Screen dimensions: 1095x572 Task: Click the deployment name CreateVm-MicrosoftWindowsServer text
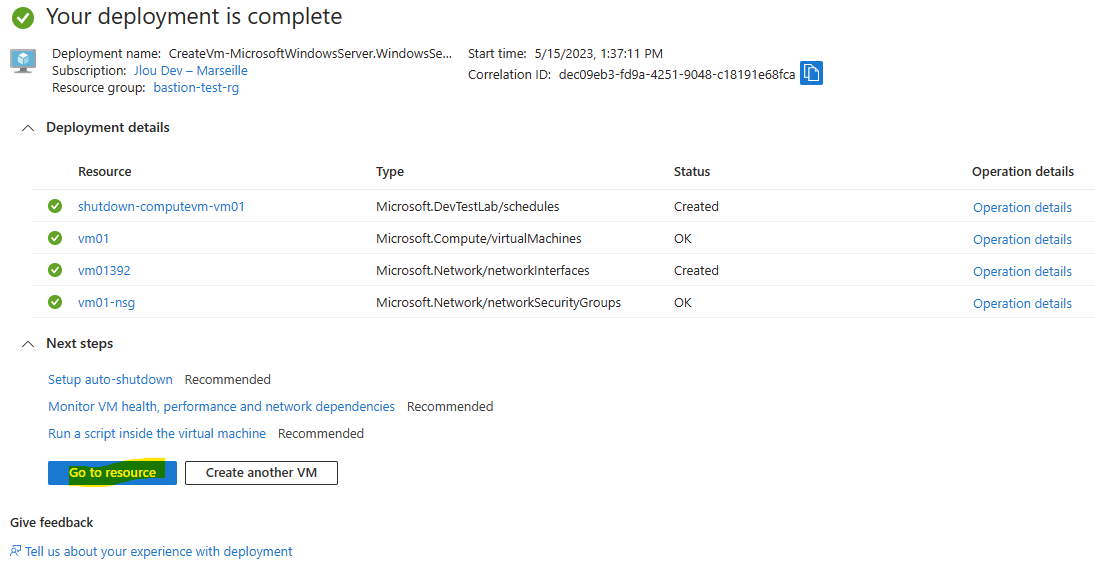tap(311, 54)
